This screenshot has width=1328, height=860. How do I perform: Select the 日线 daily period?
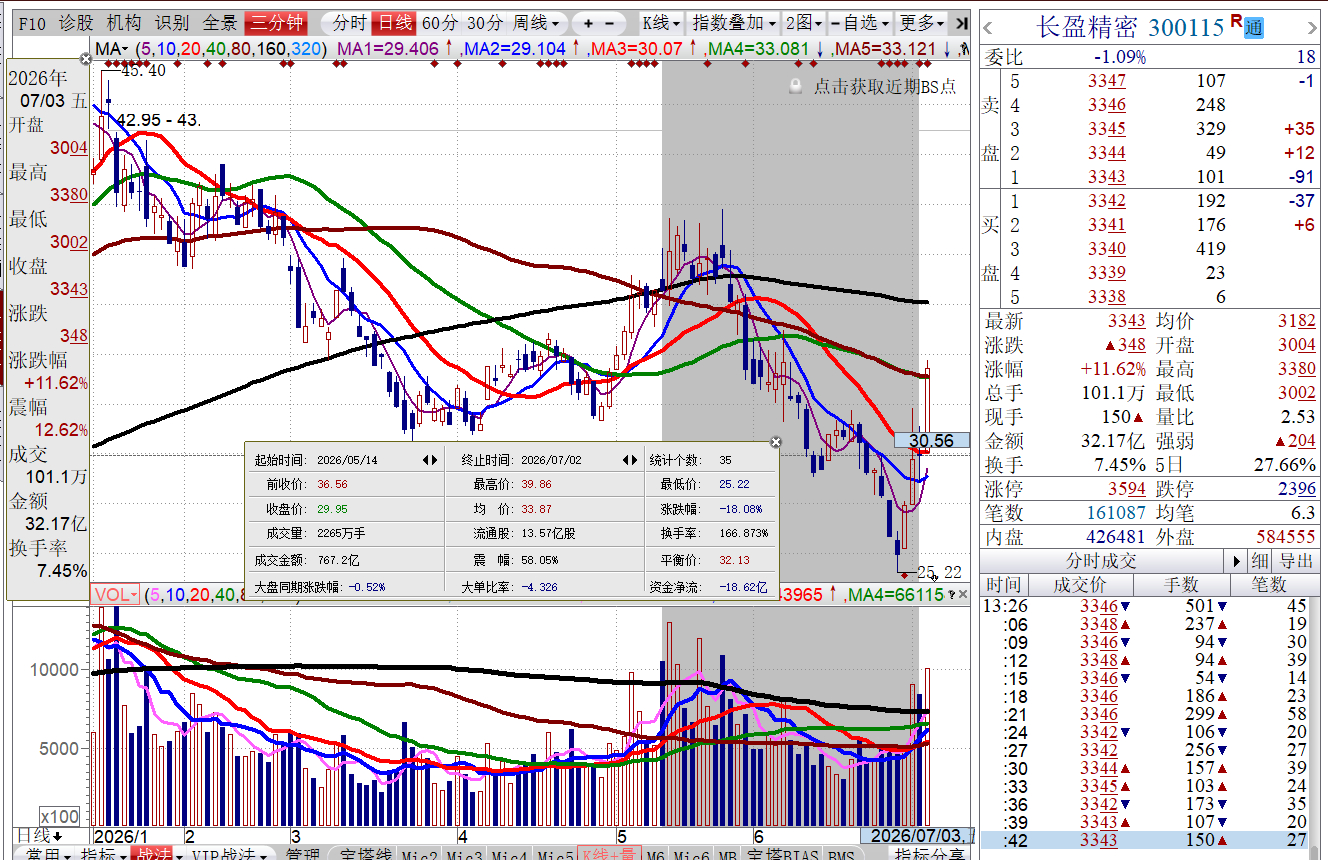(x=393, y=23)
